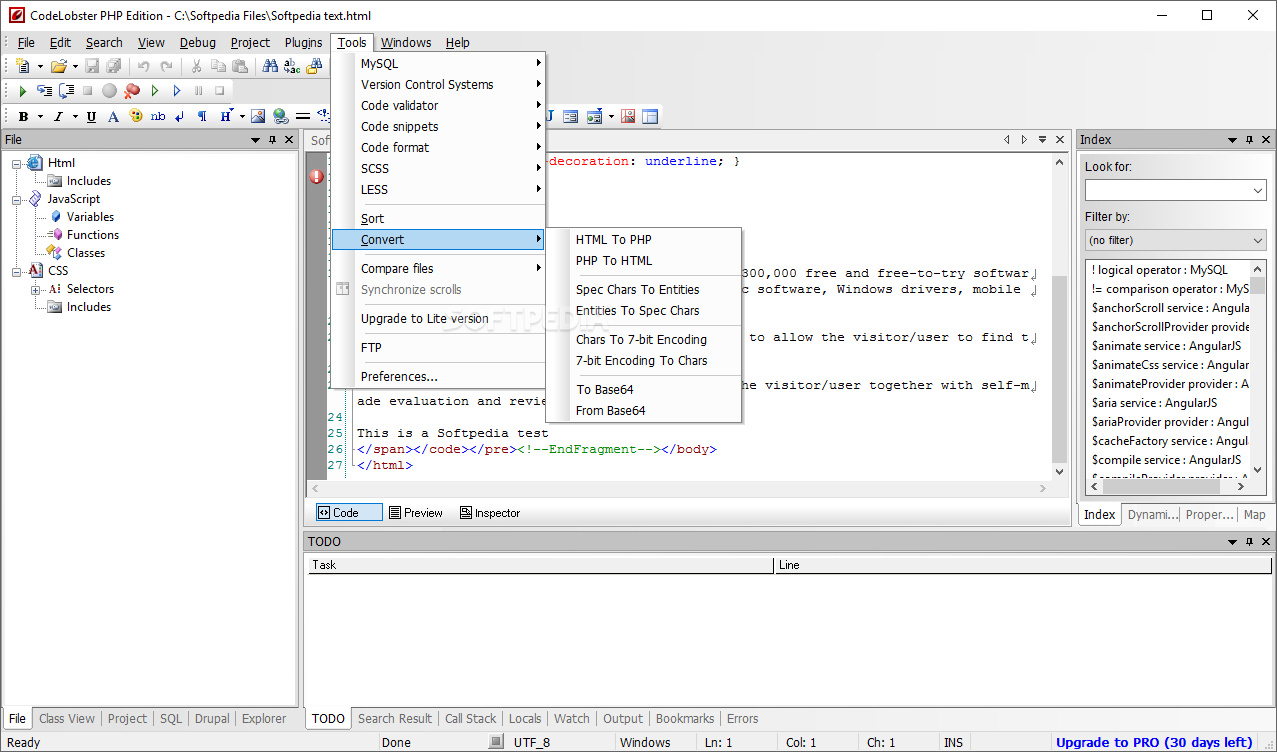Viewport: 1277px width, 752px height.
Task: Click the frames layout icon
Action: coord(650,116)
